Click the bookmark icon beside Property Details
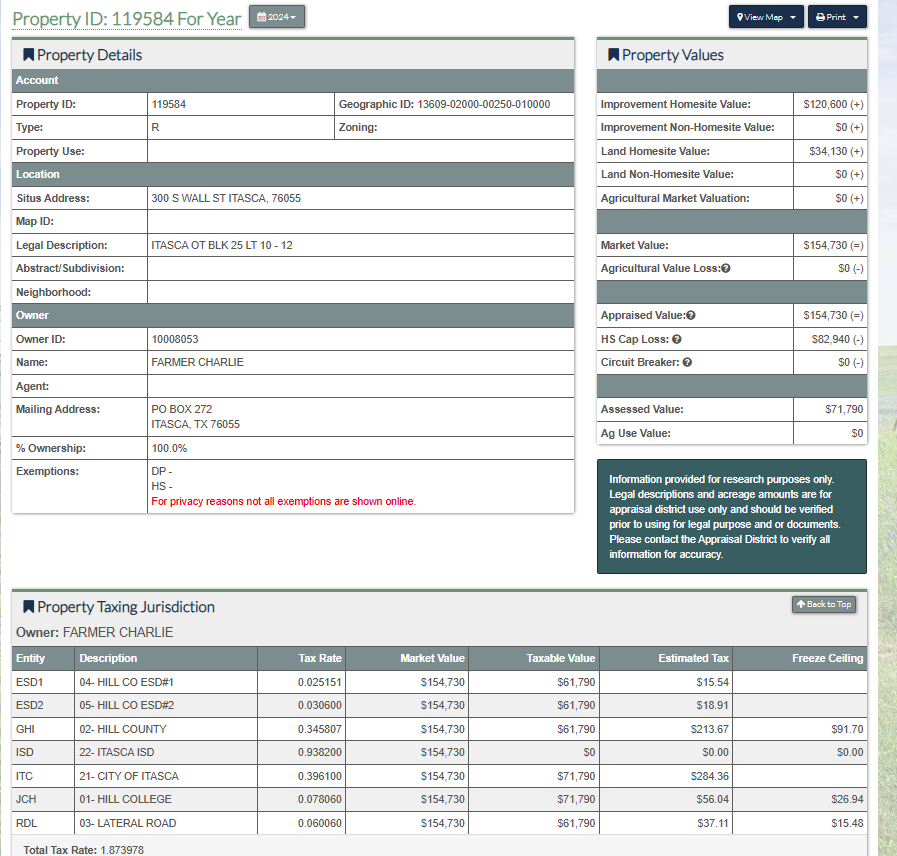 28,55
